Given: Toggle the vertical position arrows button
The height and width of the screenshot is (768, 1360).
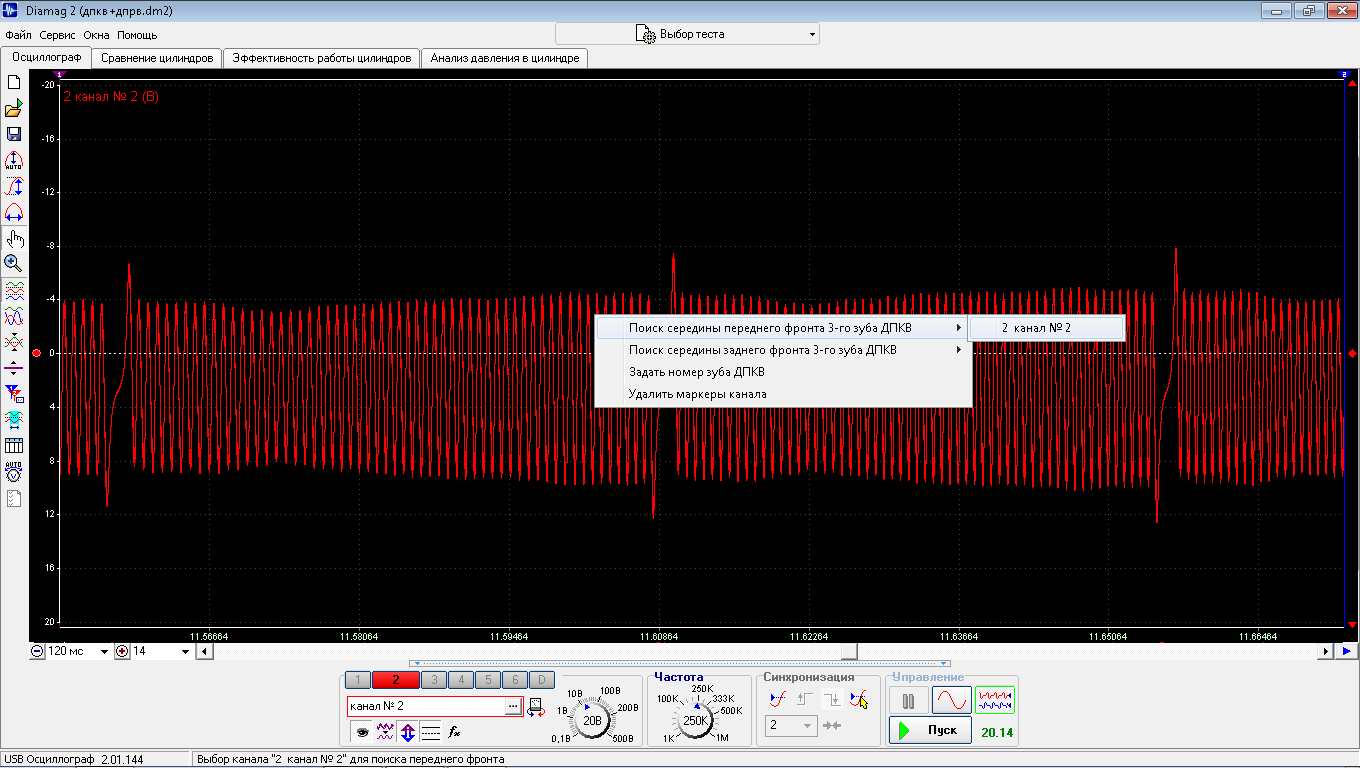Looking at the screenshot, I should coord(408,732).
